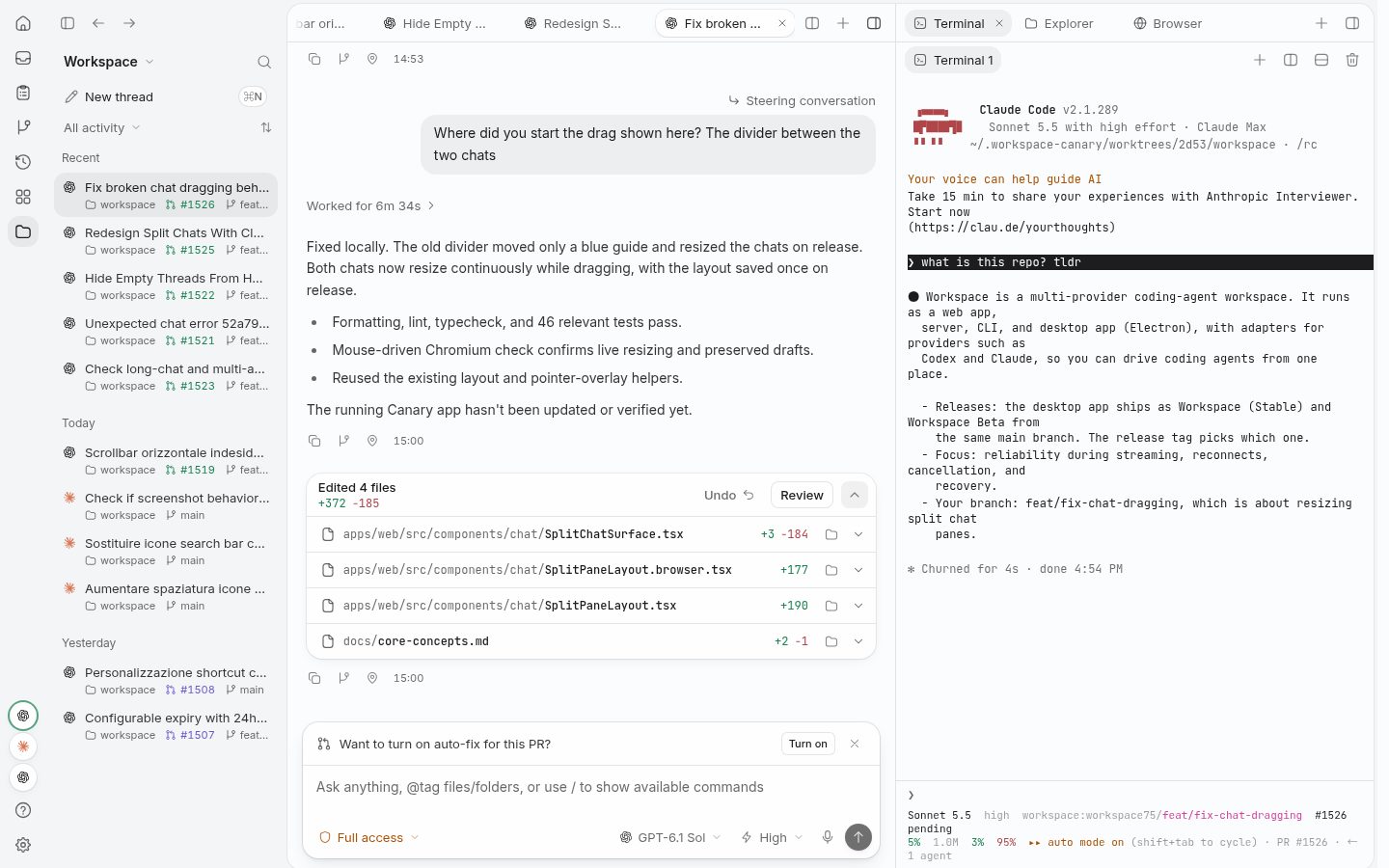Open the home icon in left rail
Viewport: 1389px width, 868px height.
(23, 23)
